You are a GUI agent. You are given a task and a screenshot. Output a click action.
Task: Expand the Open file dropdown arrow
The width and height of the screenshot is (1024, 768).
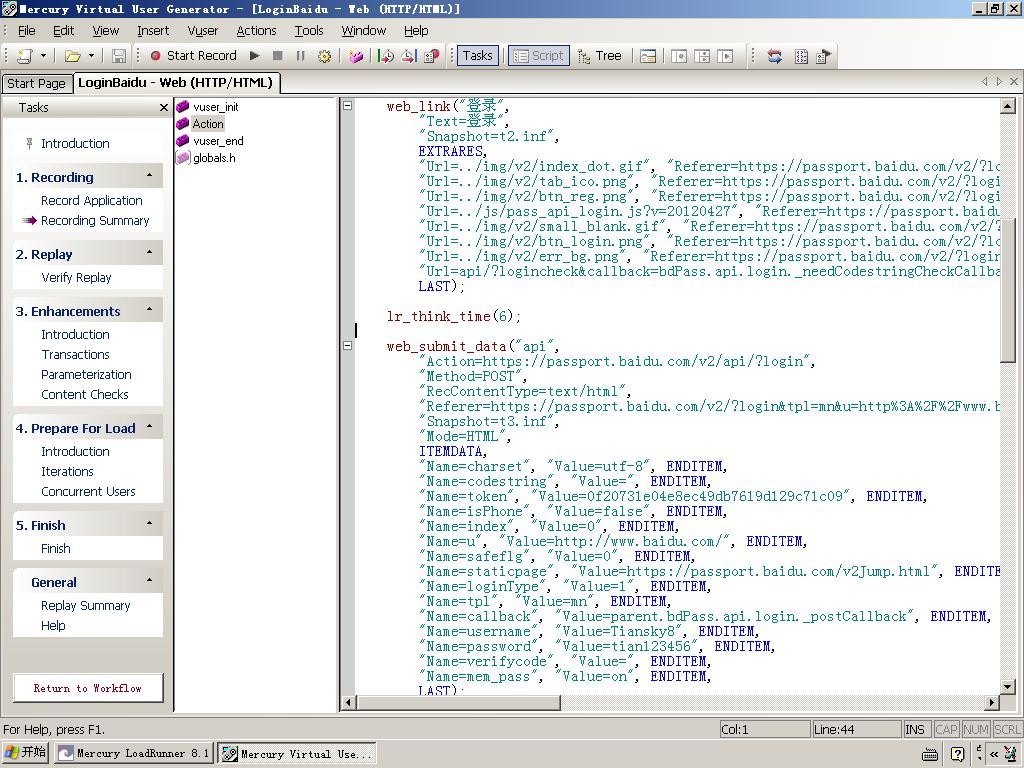click(91, 56)
